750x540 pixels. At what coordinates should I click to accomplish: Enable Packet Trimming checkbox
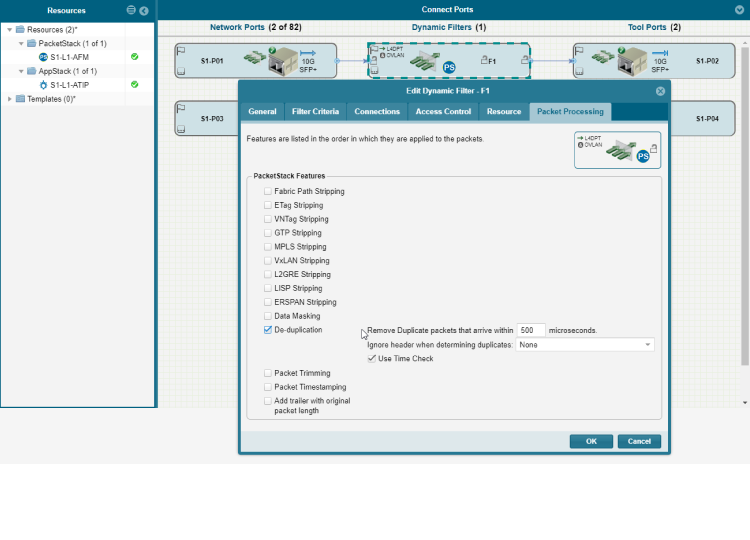pos(268,373)
